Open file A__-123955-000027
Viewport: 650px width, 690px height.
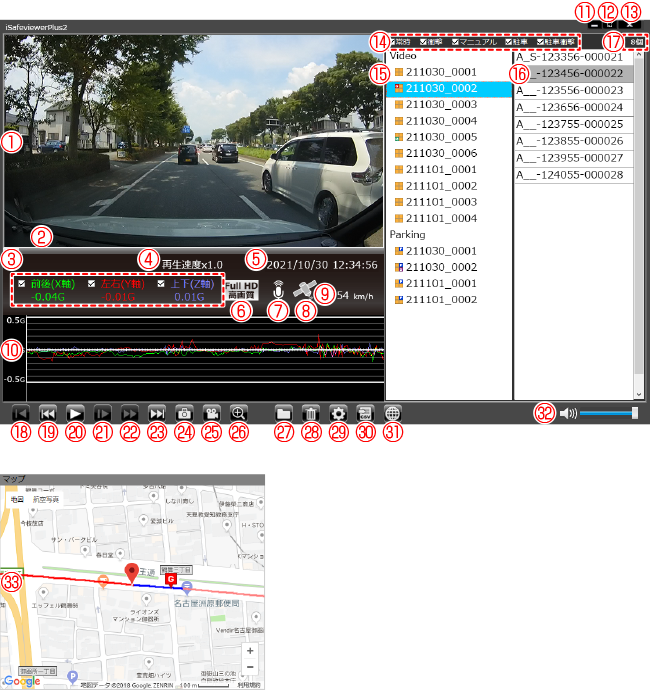click(x=574, y=158)
